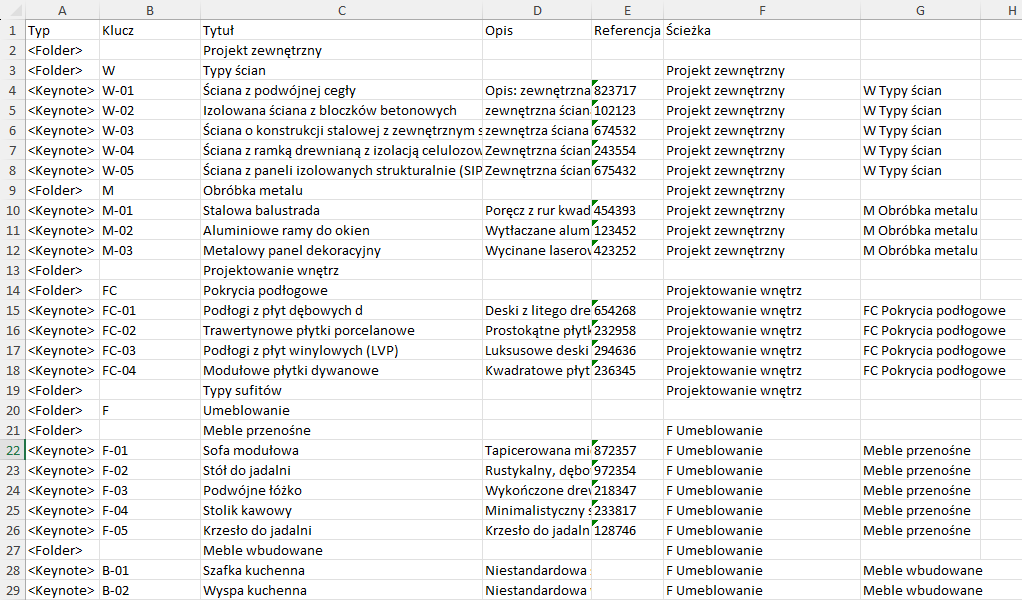Click the Szafka kuchenna title cell

coord(341,570)
